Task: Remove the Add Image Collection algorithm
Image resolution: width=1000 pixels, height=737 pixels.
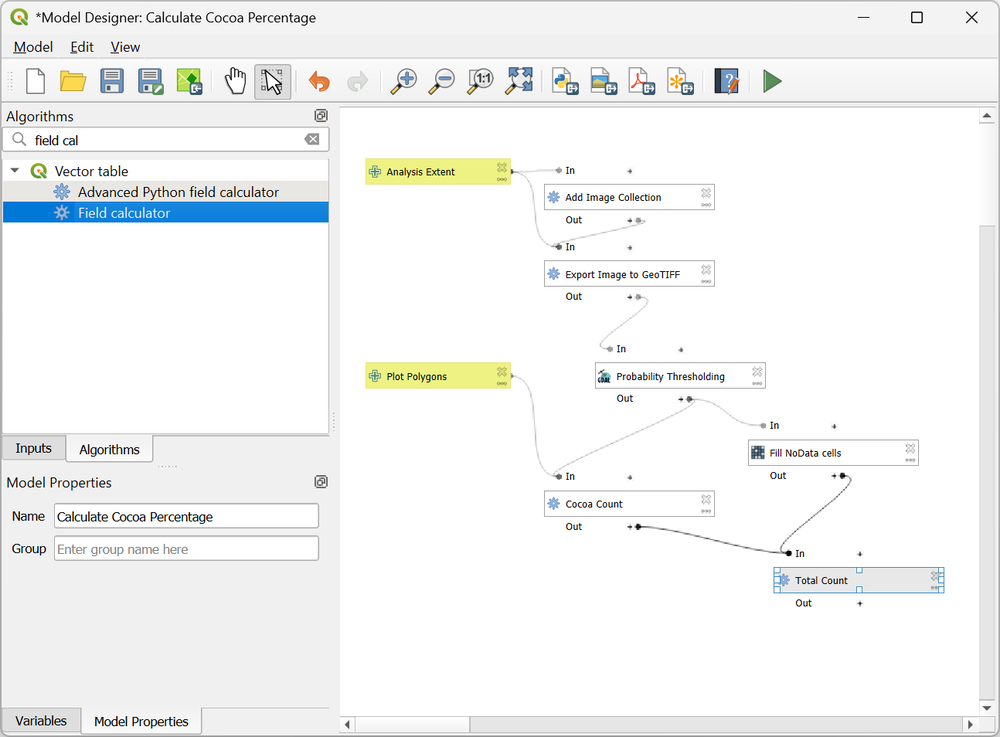Action: click(x=706, y=193)
